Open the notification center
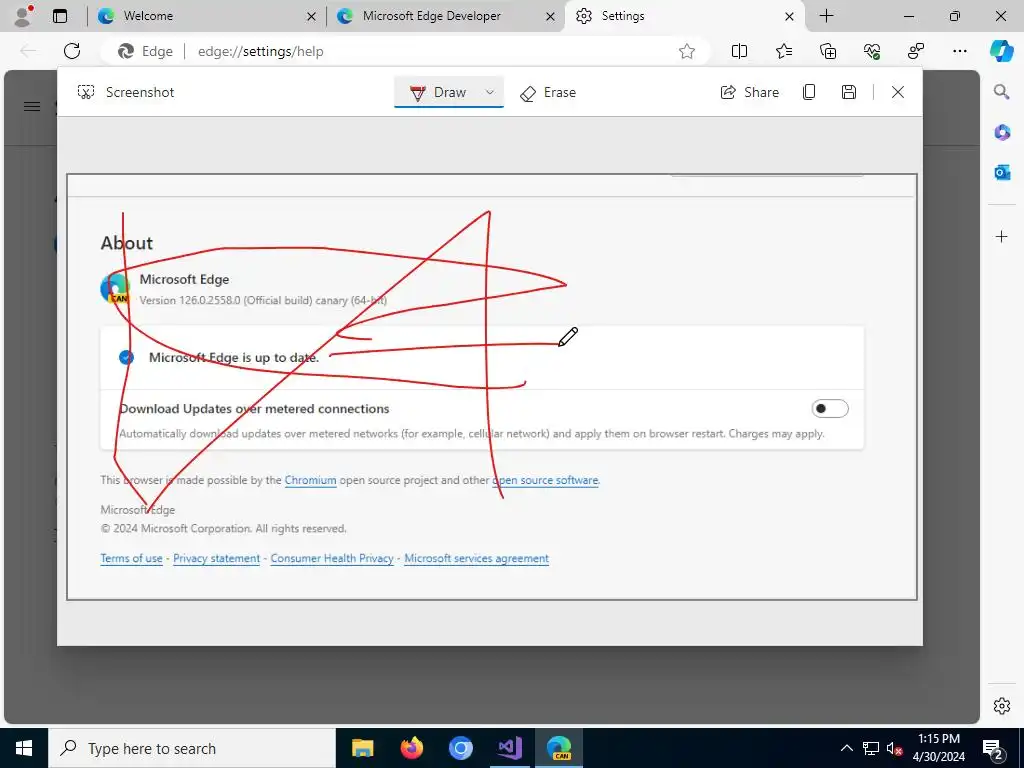1024x768 pixels. pos(993,748)
